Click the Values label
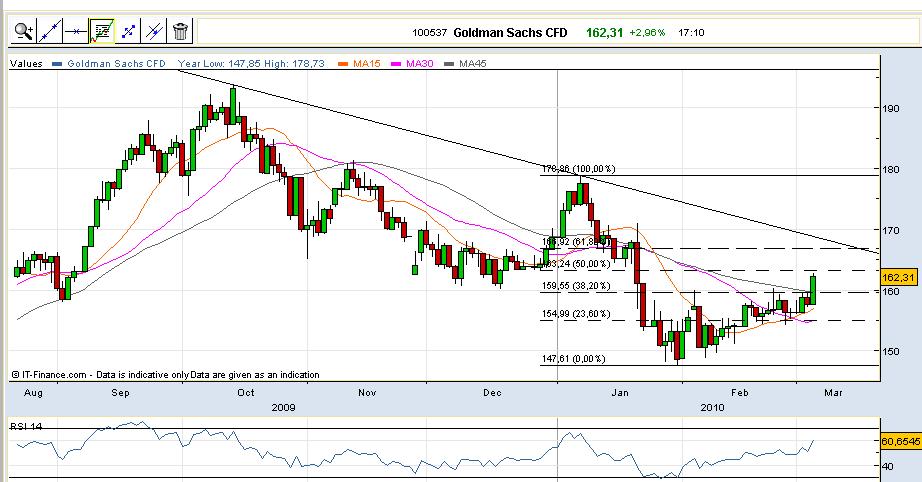This screenshot has width=922, height=482. point(26,63)
